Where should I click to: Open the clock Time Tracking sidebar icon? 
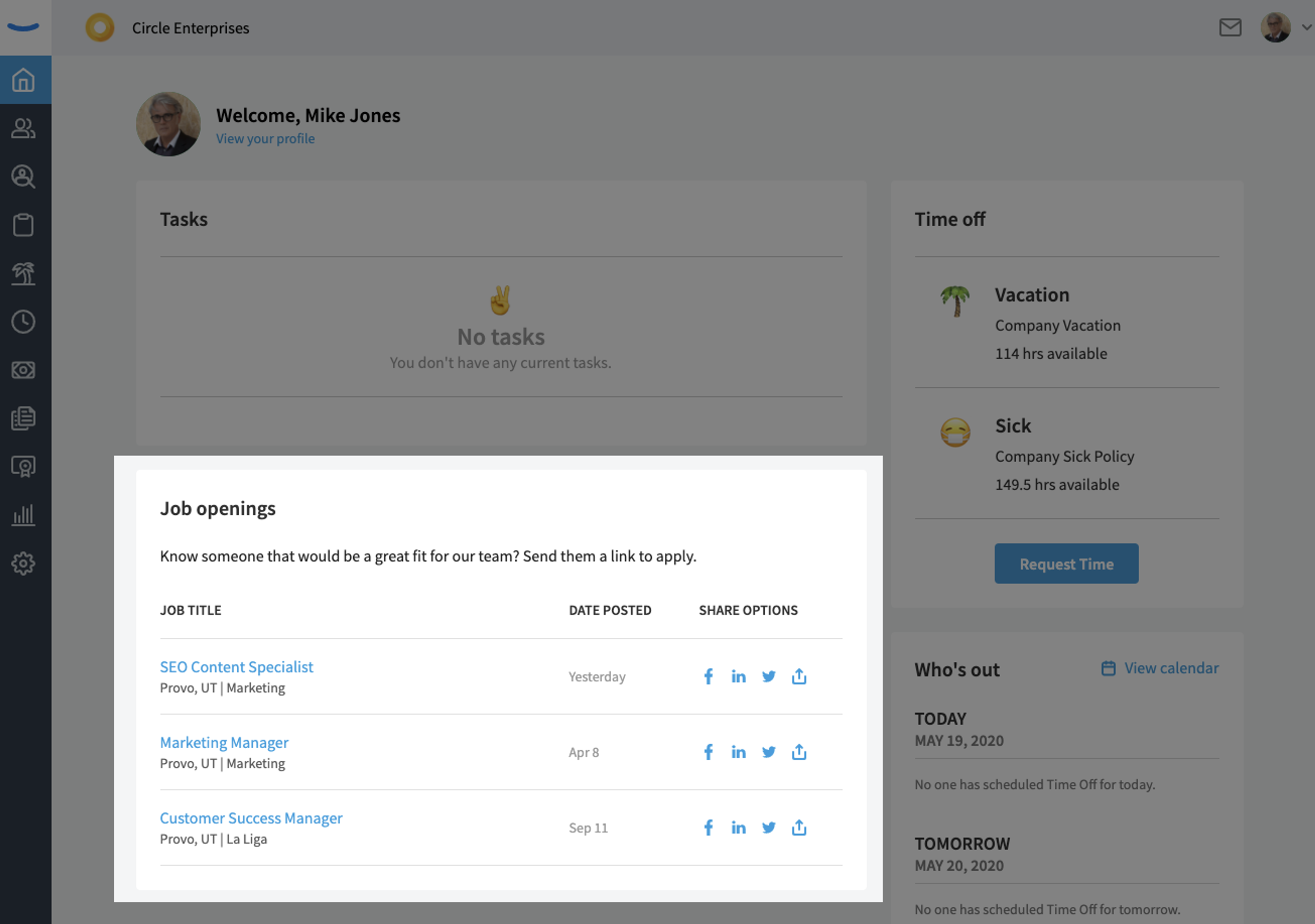tap(24, 322)
